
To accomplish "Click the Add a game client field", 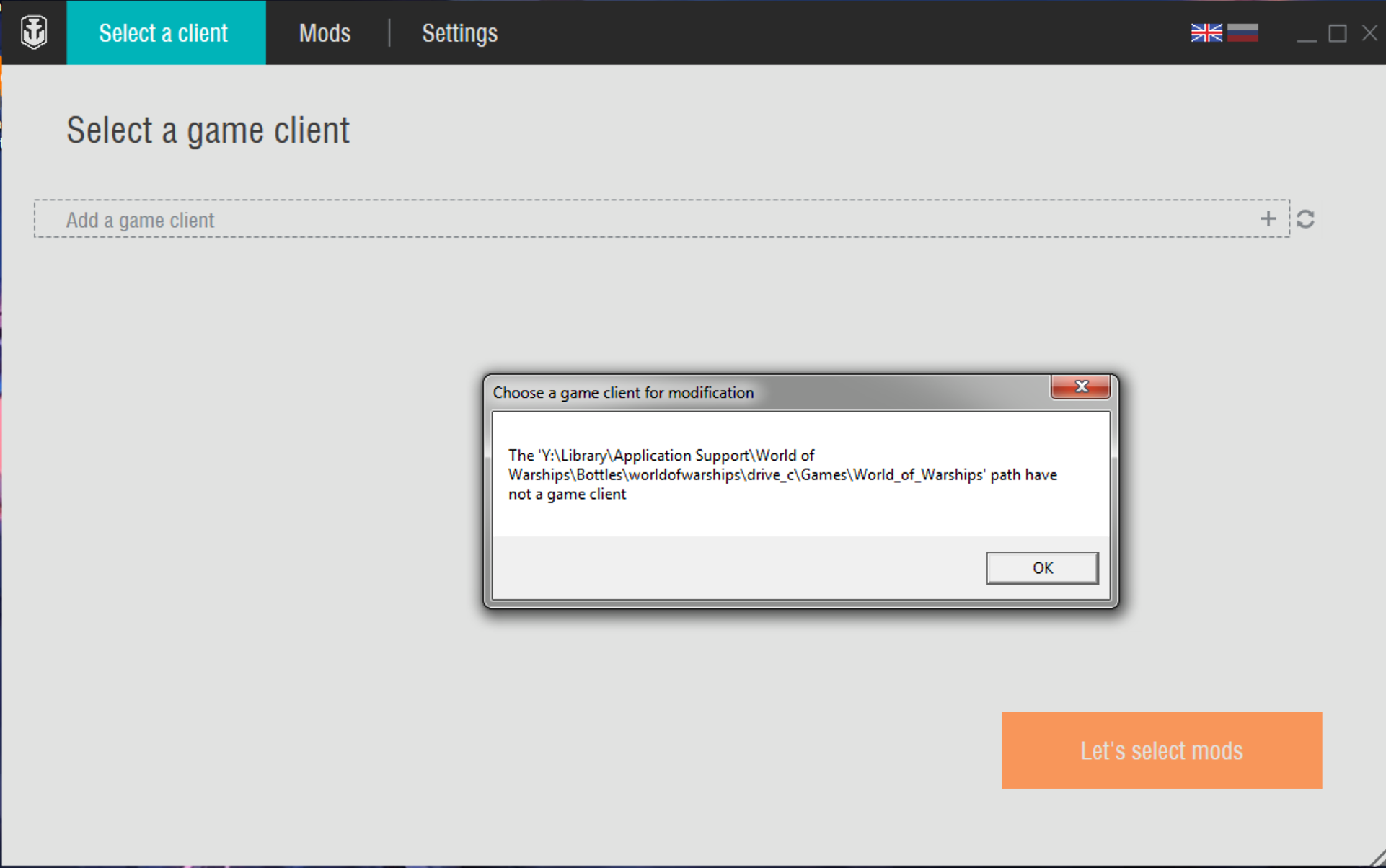I will (661, 219).
